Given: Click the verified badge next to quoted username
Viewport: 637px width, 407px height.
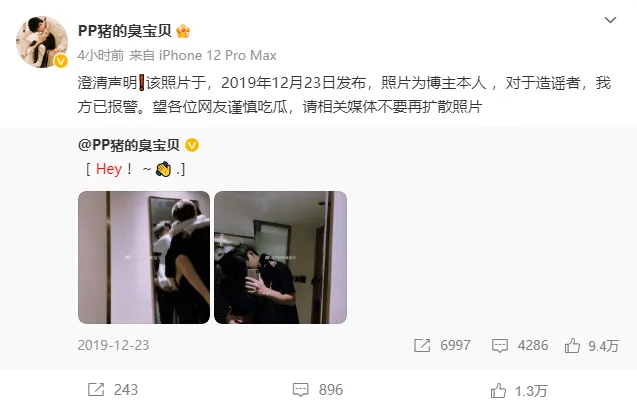Looking at the screenshot, I should [x=192, y=145].
